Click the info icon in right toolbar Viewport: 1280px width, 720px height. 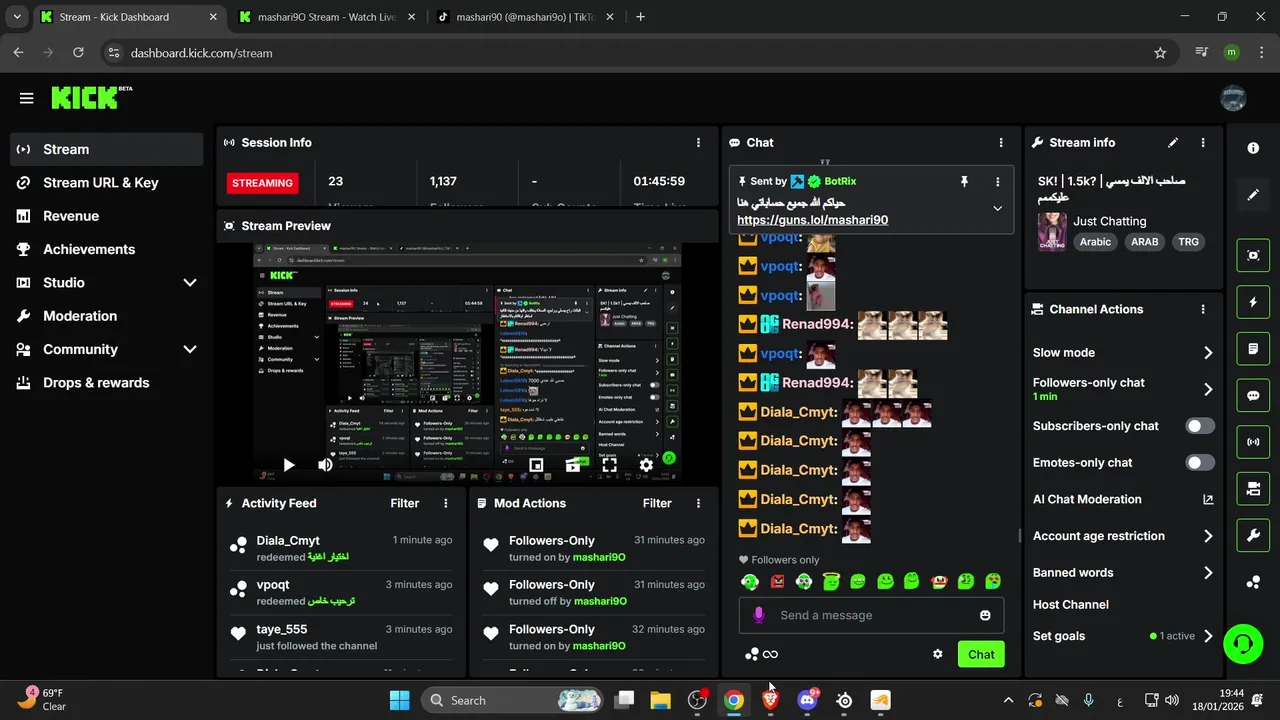[1253, 148]
